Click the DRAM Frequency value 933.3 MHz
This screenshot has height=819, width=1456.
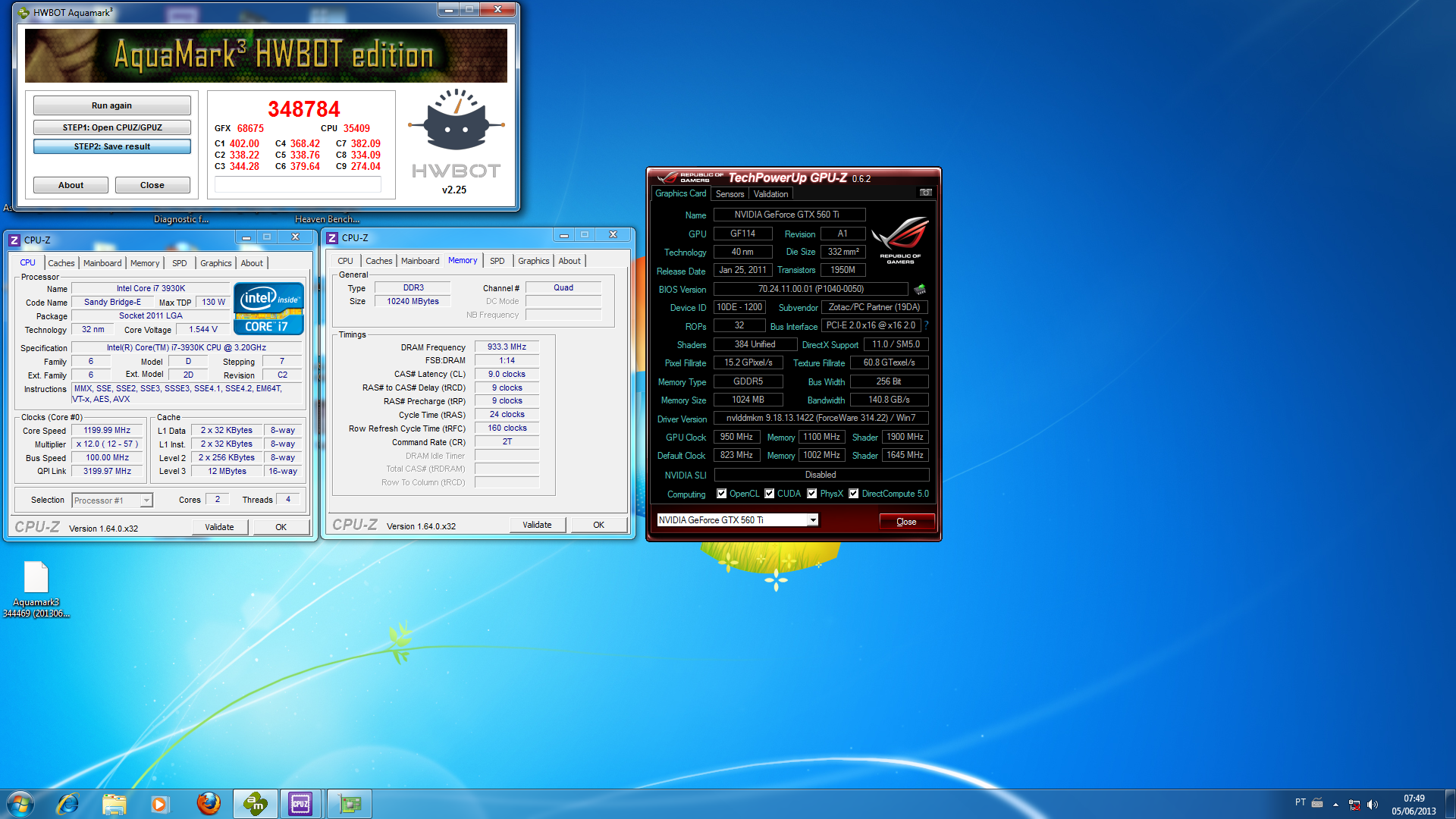point(507,347)
